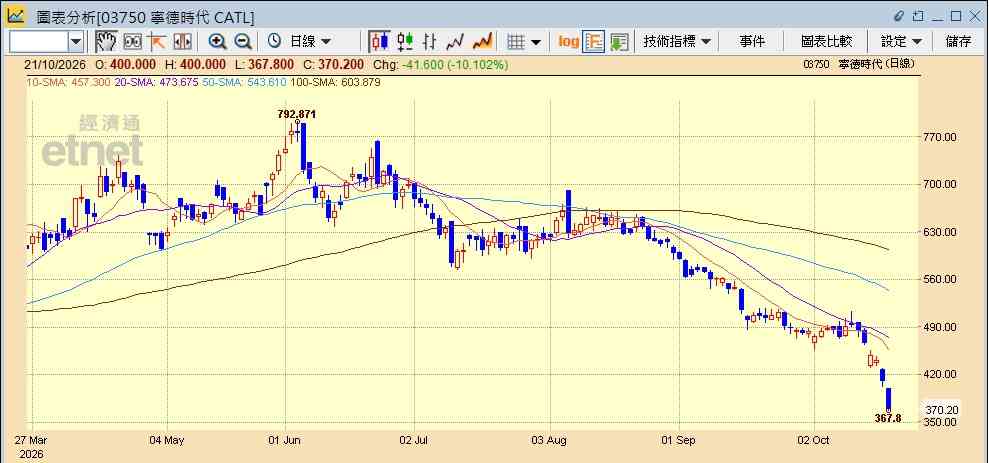Click the 792.871 high price marker
This screenshot has width=989, height=463.
[x=296, y=114]
